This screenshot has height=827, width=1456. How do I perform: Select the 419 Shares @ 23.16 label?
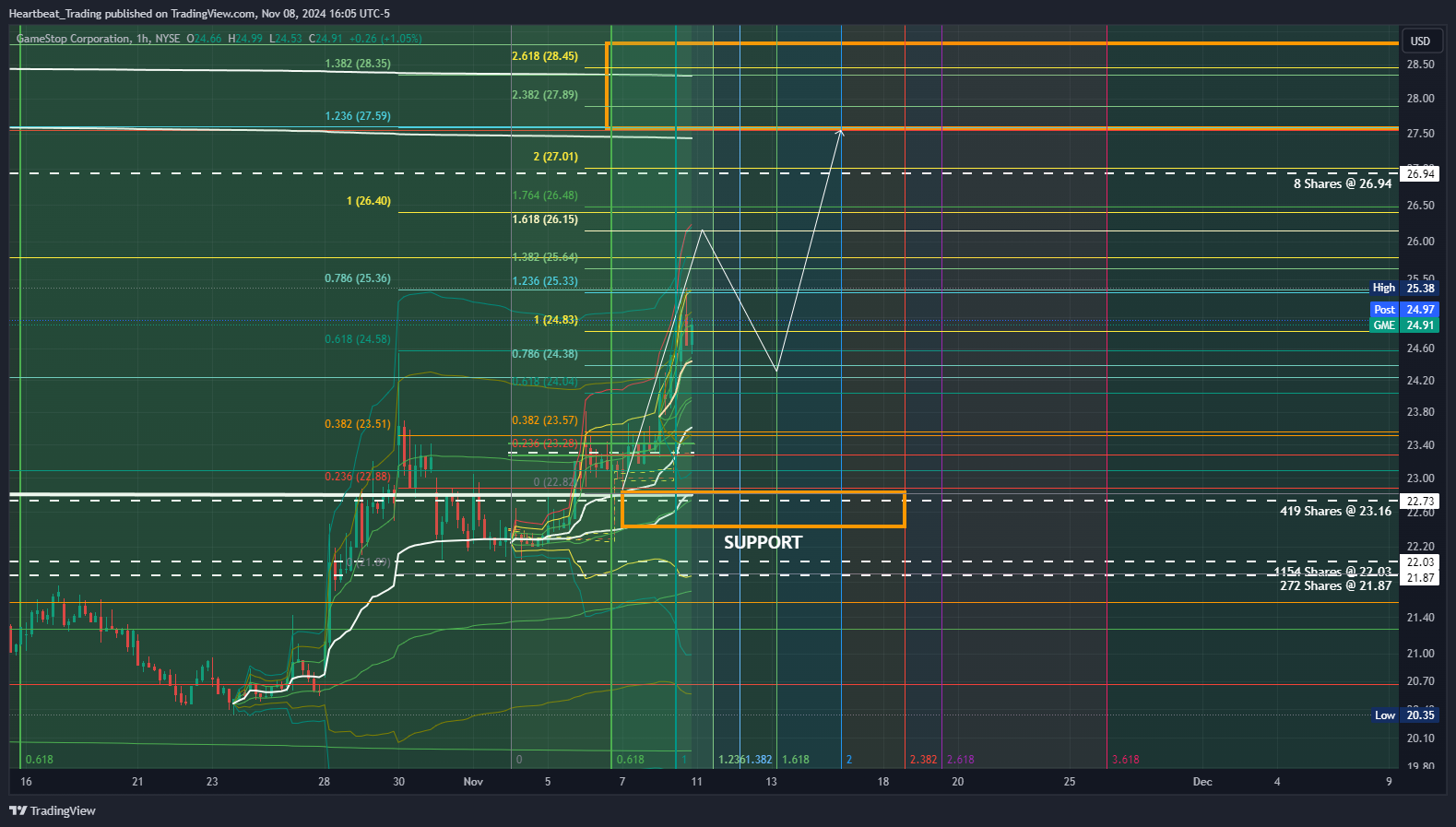tap(1335, 511)
